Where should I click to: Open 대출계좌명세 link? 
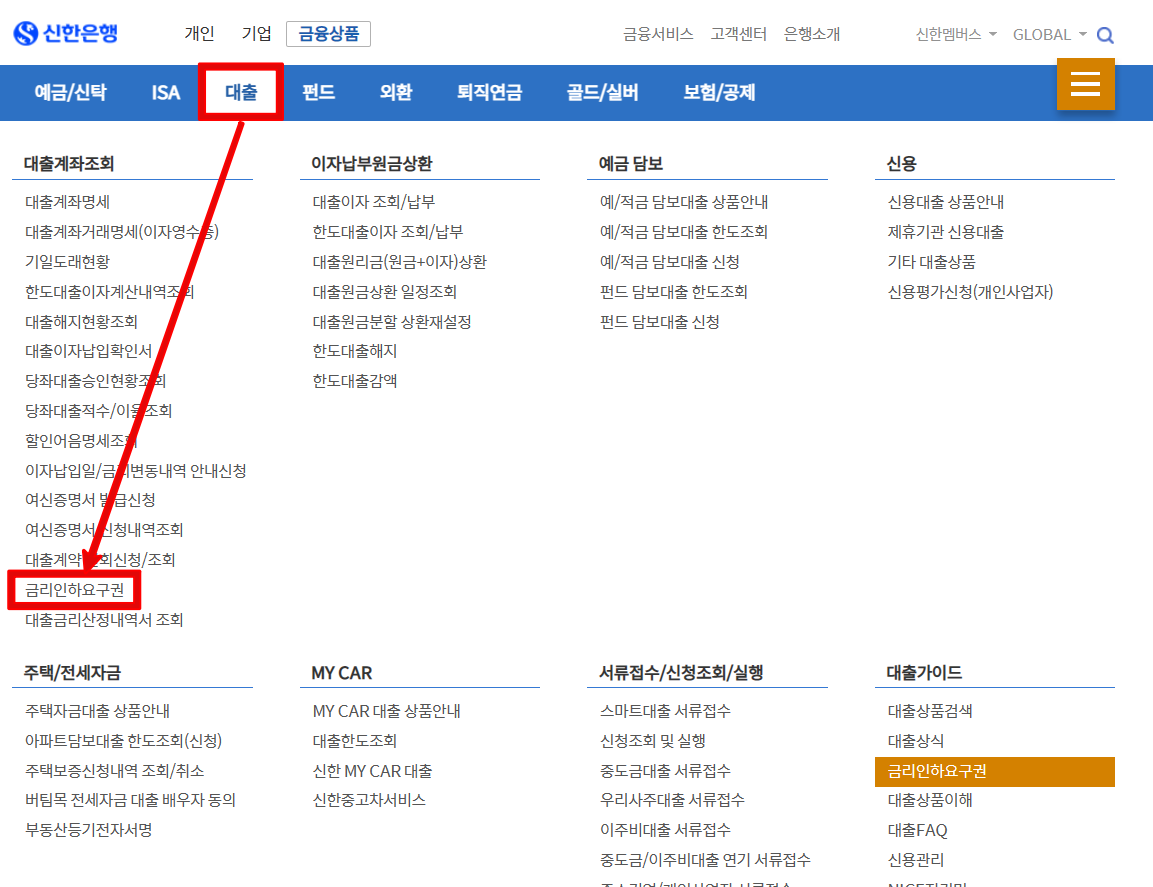tap(67, 202)
